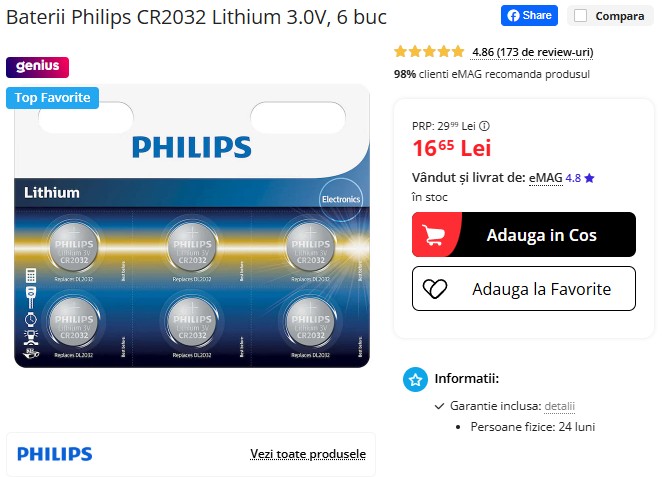Open the Garantie inclusa detalii link
664x477 pixels.
[559, 406]
